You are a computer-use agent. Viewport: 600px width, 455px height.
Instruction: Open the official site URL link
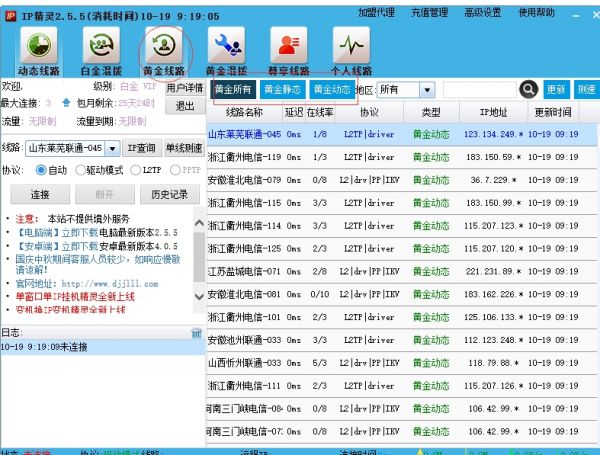click(x=110, y=284)
